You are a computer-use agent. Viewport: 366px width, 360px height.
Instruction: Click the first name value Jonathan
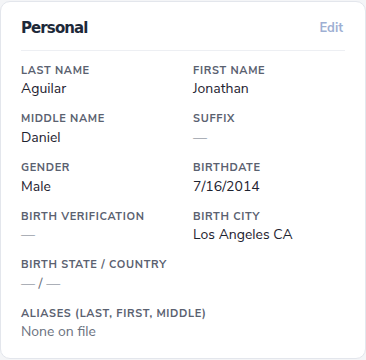pyautogui.click(x=221, y=89)
